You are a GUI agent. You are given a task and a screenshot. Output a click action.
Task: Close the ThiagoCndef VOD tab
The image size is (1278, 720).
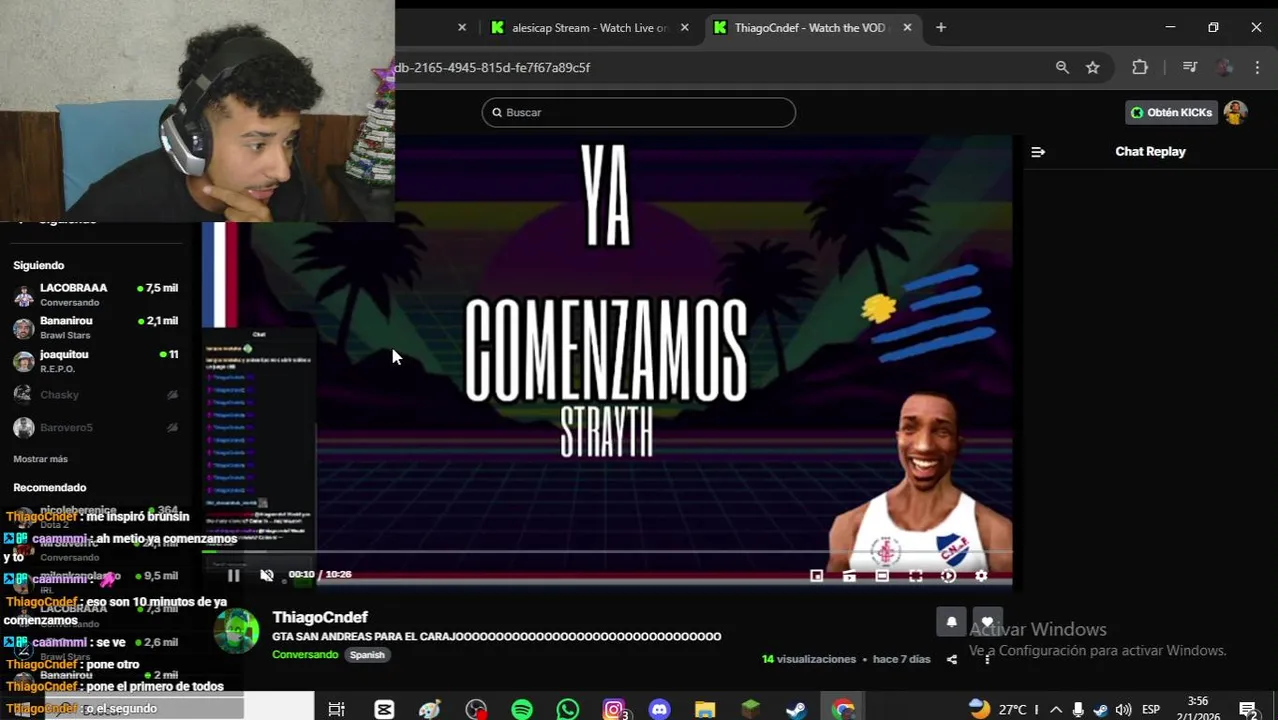coord(907,28)
